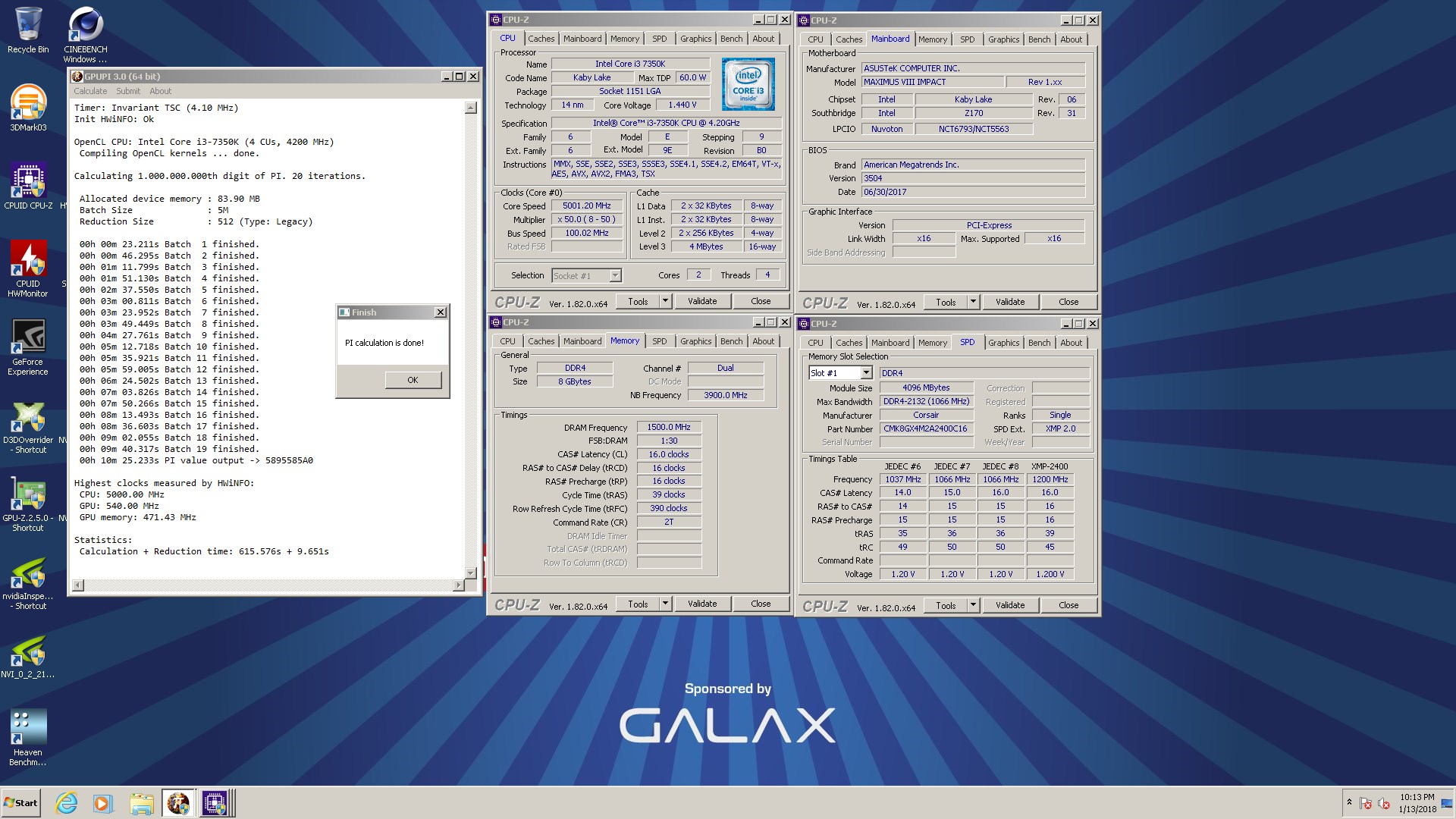Click Close in bottom-right SPD window
Image resolution: width=1456 pixels, height=819 pixels.
[1068, 605]
